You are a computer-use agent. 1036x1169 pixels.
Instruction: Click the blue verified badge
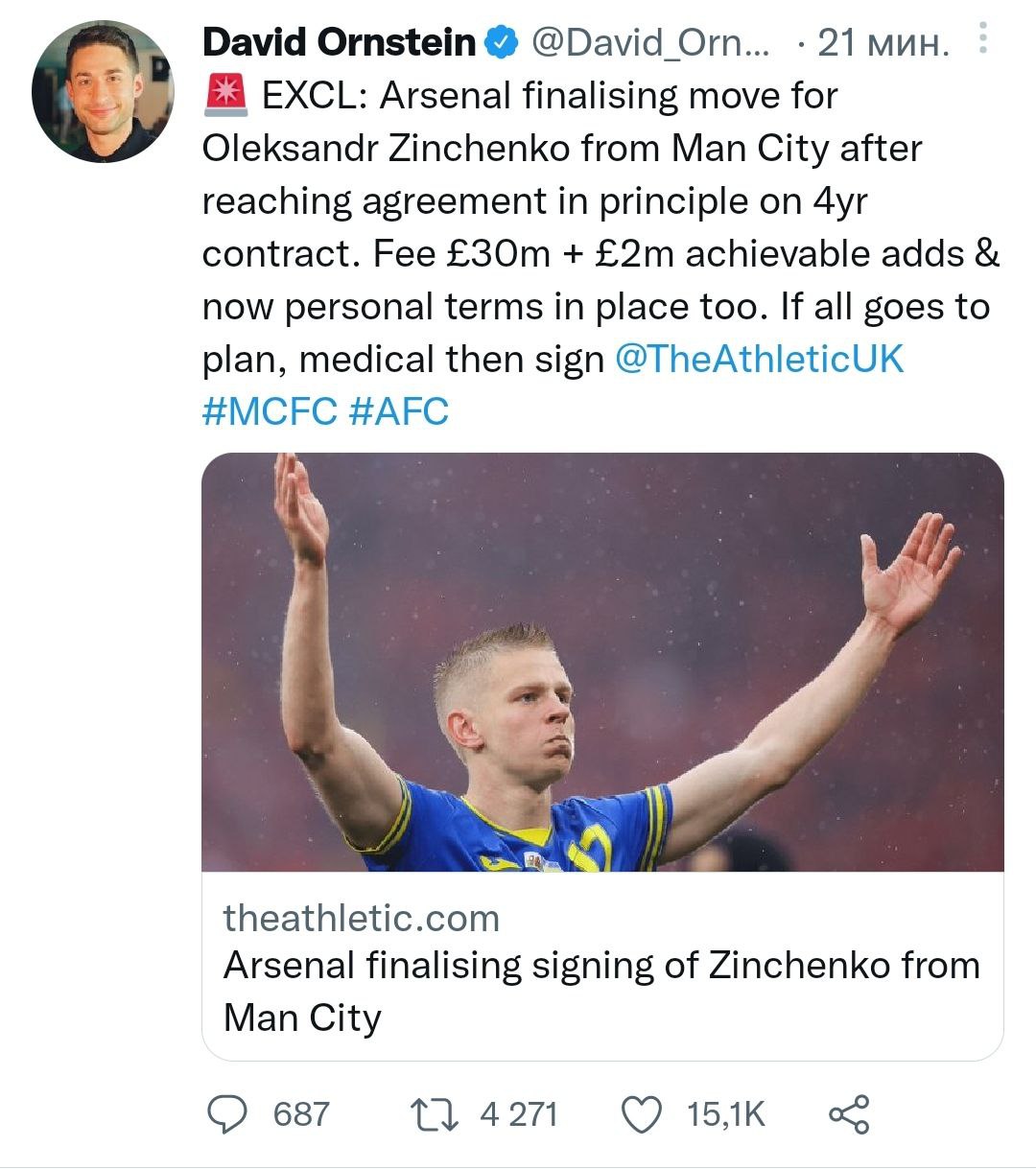501,42
